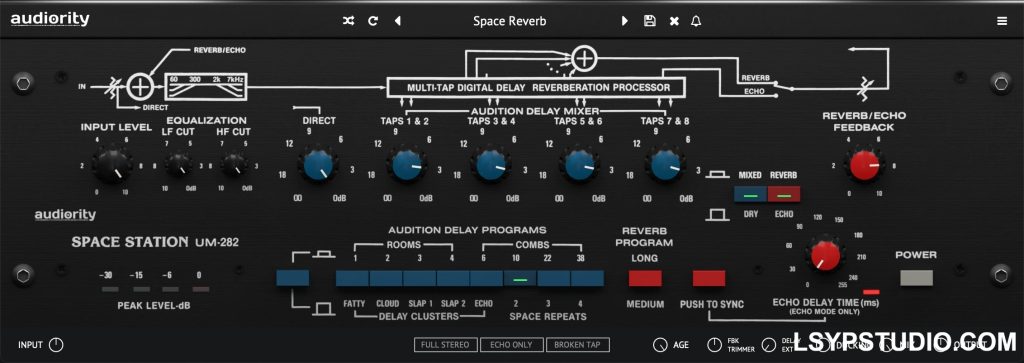This screenshot has height=363, width=1024.
Task: Click the Direct blue mixer knob
Action: pyautogui.click(x=319, y=165)
